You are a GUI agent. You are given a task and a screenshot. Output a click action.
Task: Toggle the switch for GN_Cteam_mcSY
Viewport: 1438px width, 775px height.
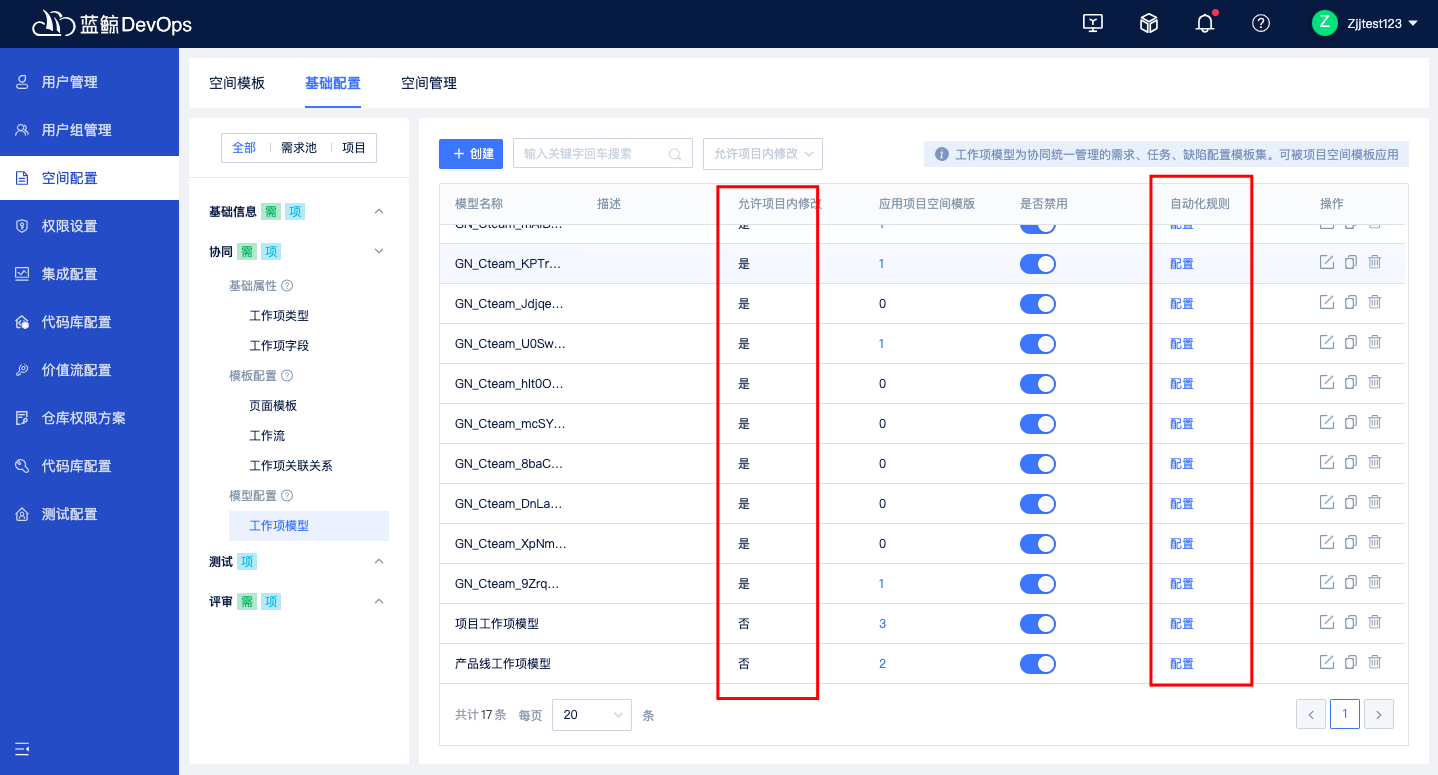1038,424
